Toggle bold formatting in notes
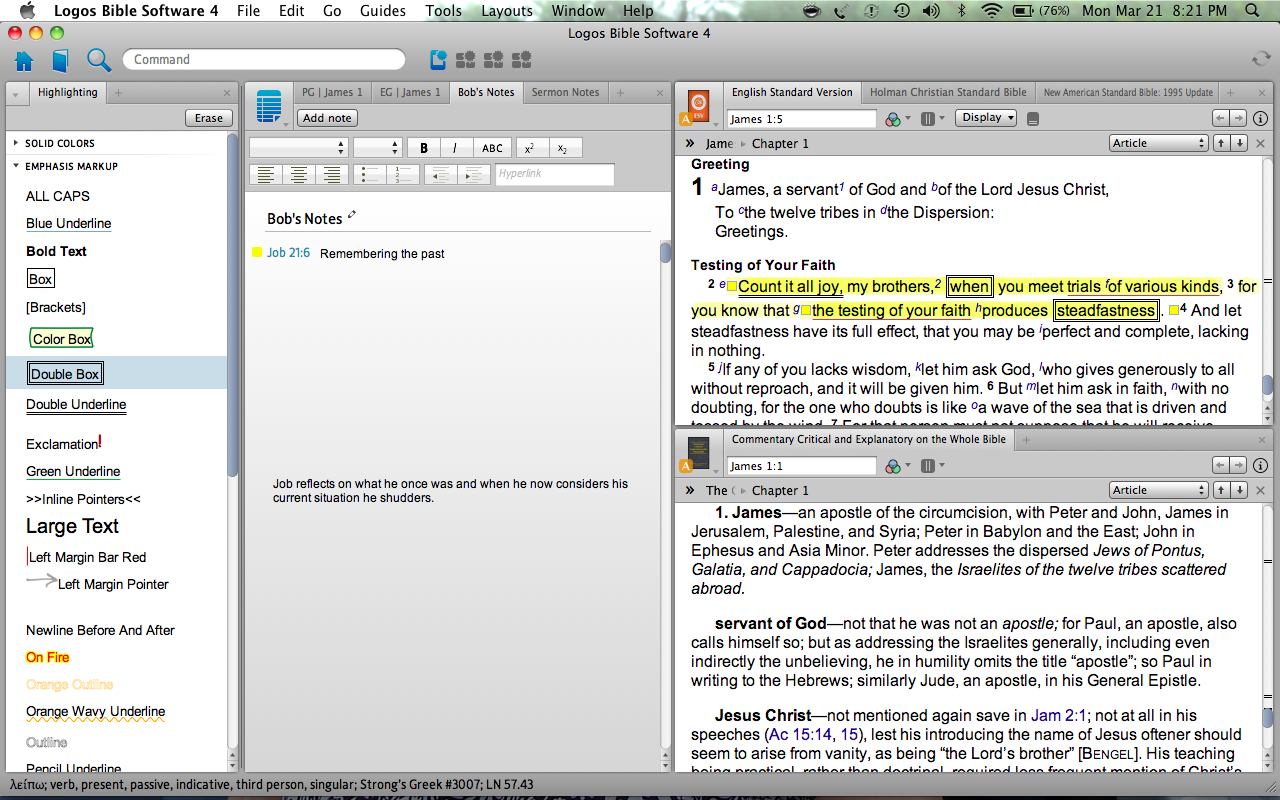The height and width of the screenshot is (800, 1280). point(424,148)
